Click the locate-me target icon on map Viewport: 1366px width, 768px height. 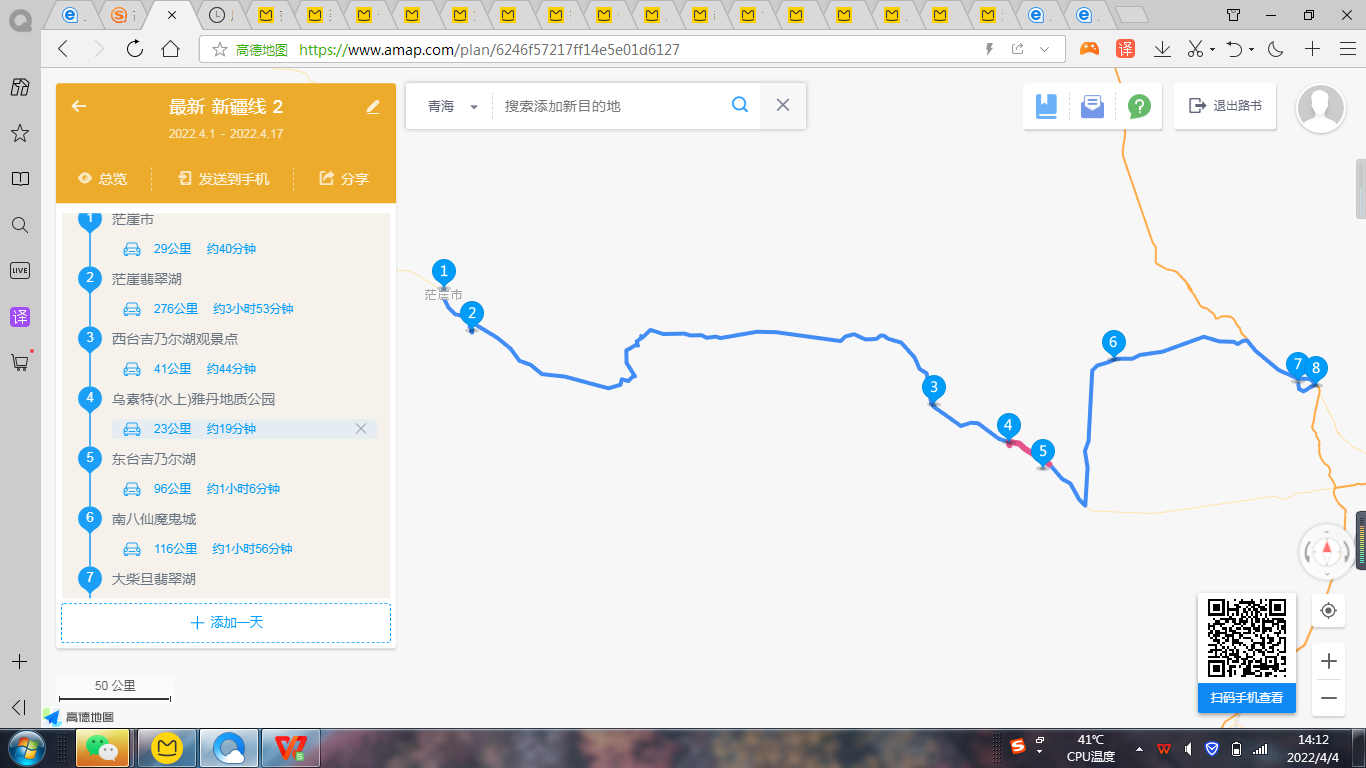pos(1328,610)
